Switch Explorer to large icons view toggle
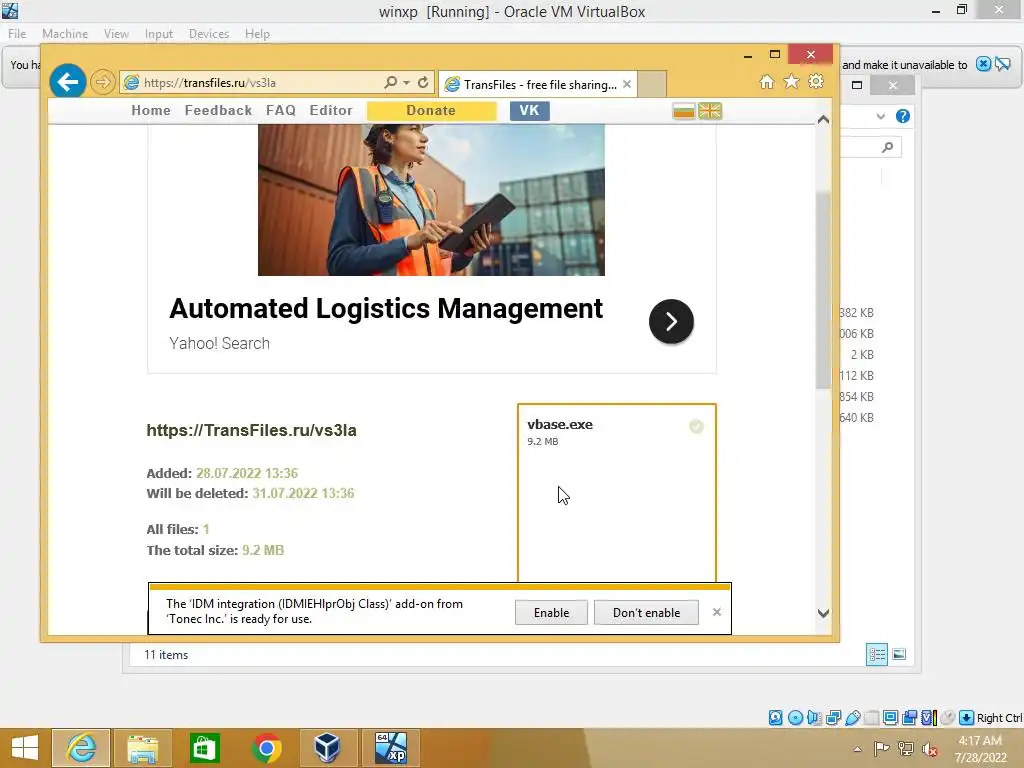This screenshot has height=768, width=1024. click(899, 654)
